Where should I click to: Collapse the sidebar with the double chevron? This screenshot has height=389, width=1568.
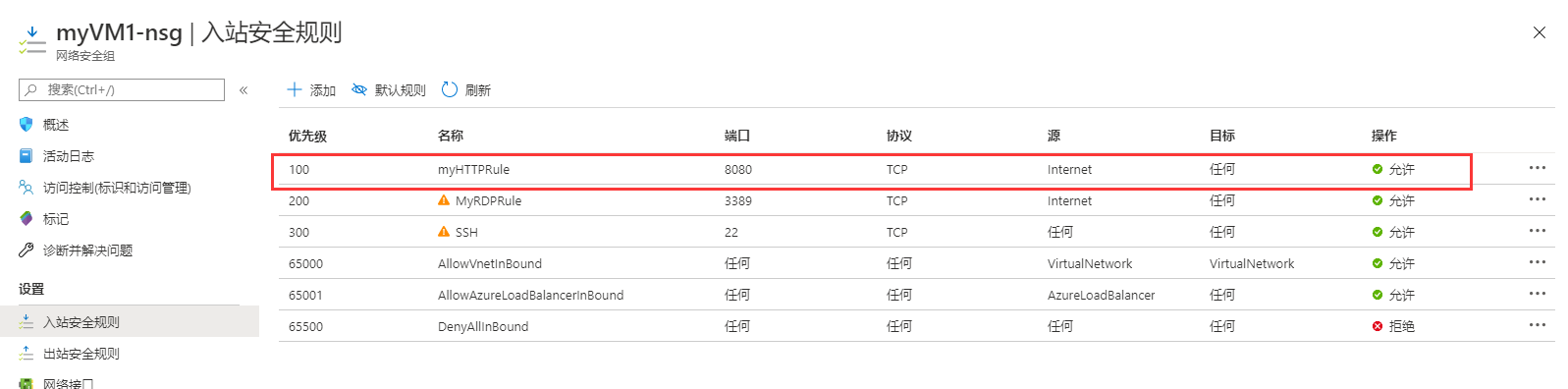click(x=243, y=90)
